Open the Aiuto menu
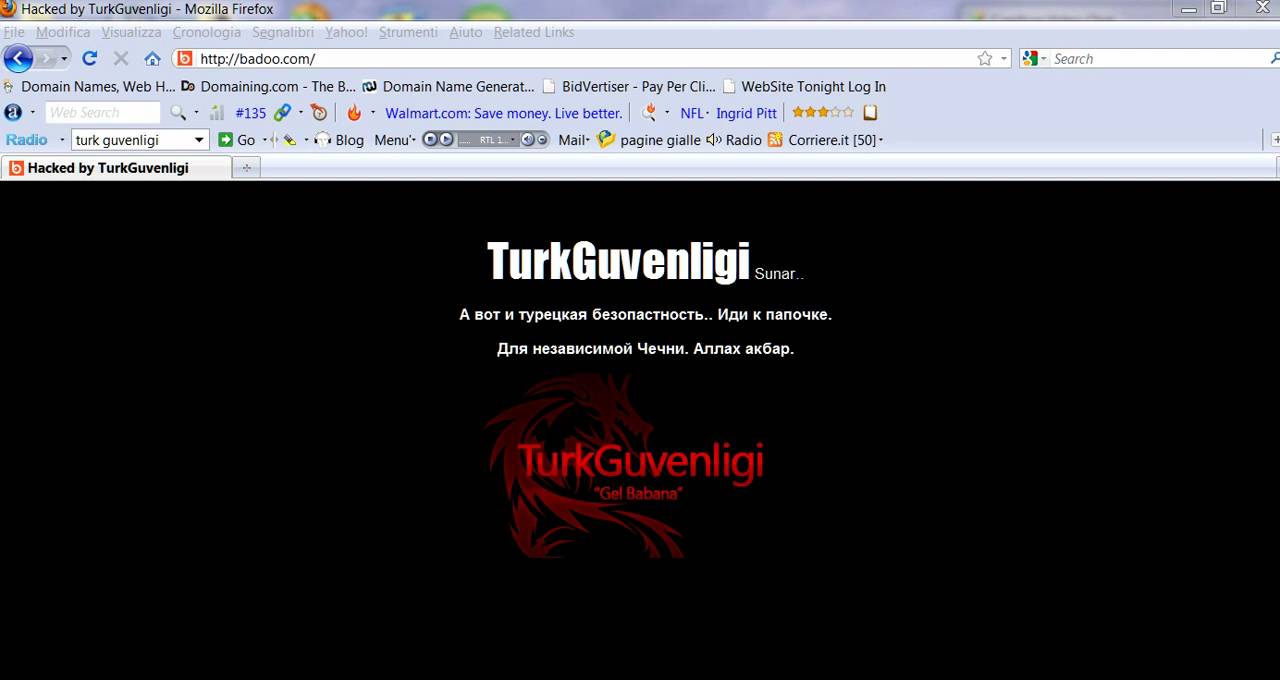Image resolution: width=1280 pixels, height=680 pixels. pyautogui.click(x=466, y=32)
